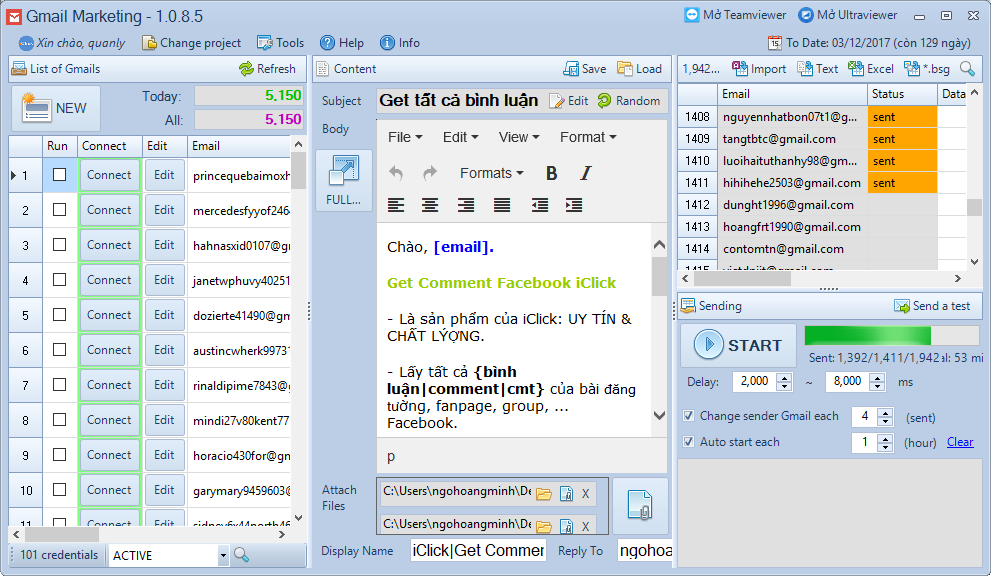Open the Tools menu
The height and width of the screenshot is (576, 991).
[x=280, y=43]
